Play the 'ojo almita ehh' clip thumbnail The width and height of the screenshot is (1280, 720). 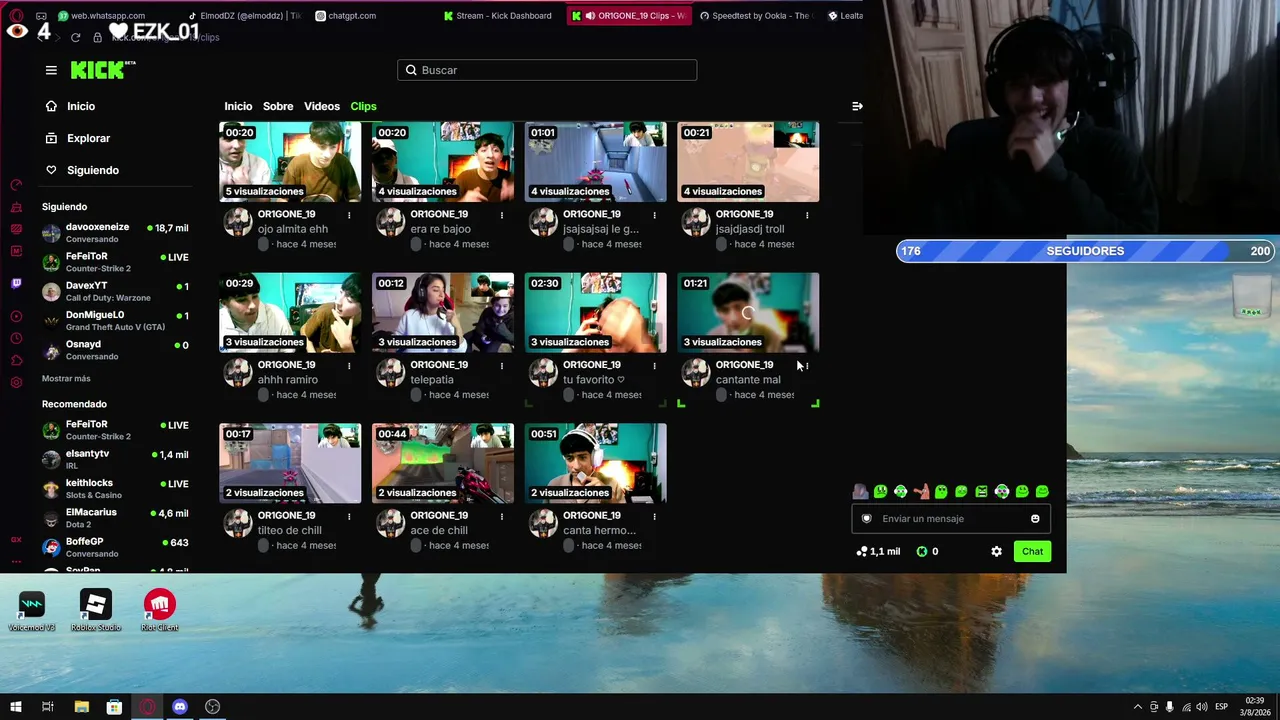[290, 162]
